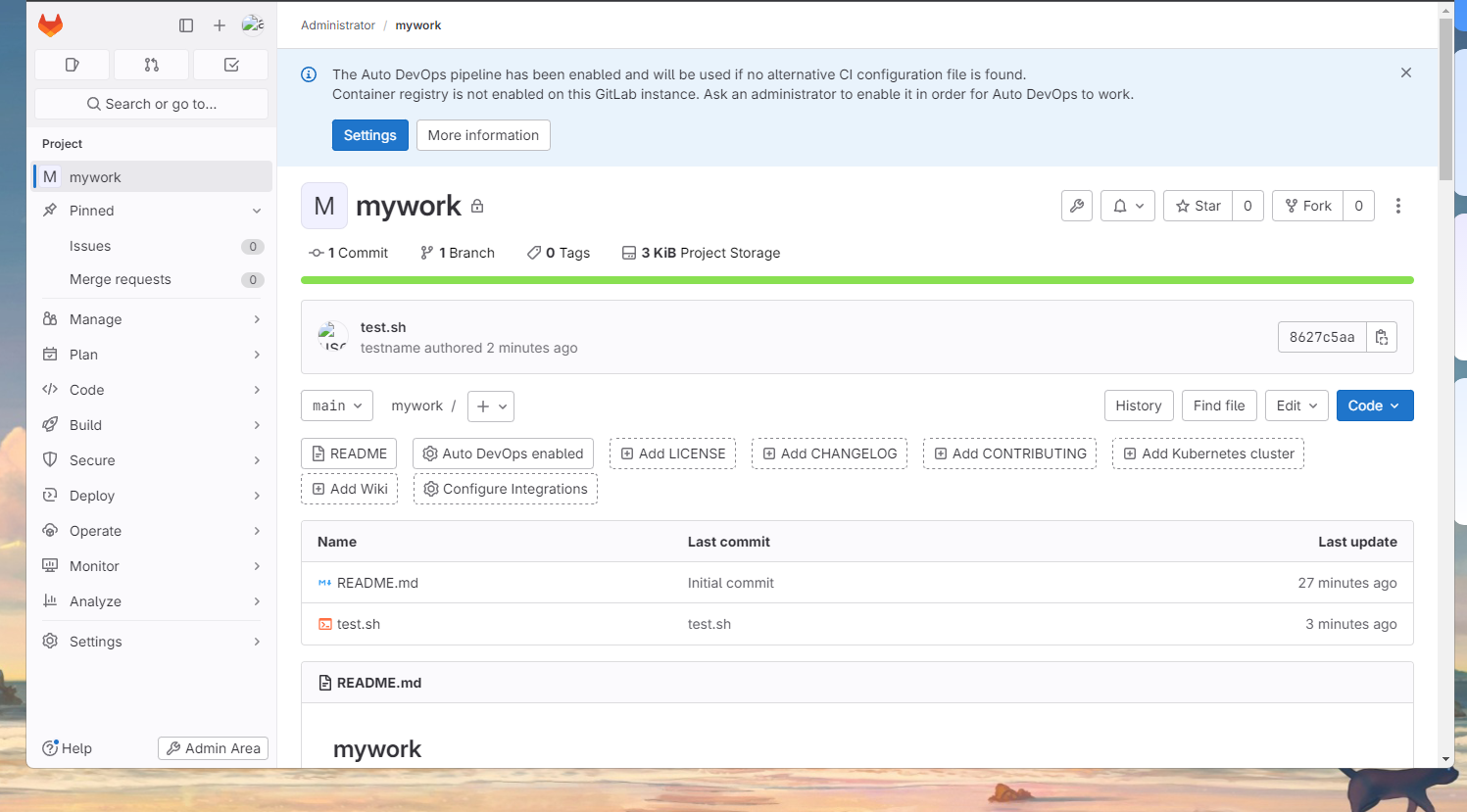Screen dimensions: 1467x812
Task: Open the Edit dropdown
Action: pyautogui.click(x=1296, y=406)
